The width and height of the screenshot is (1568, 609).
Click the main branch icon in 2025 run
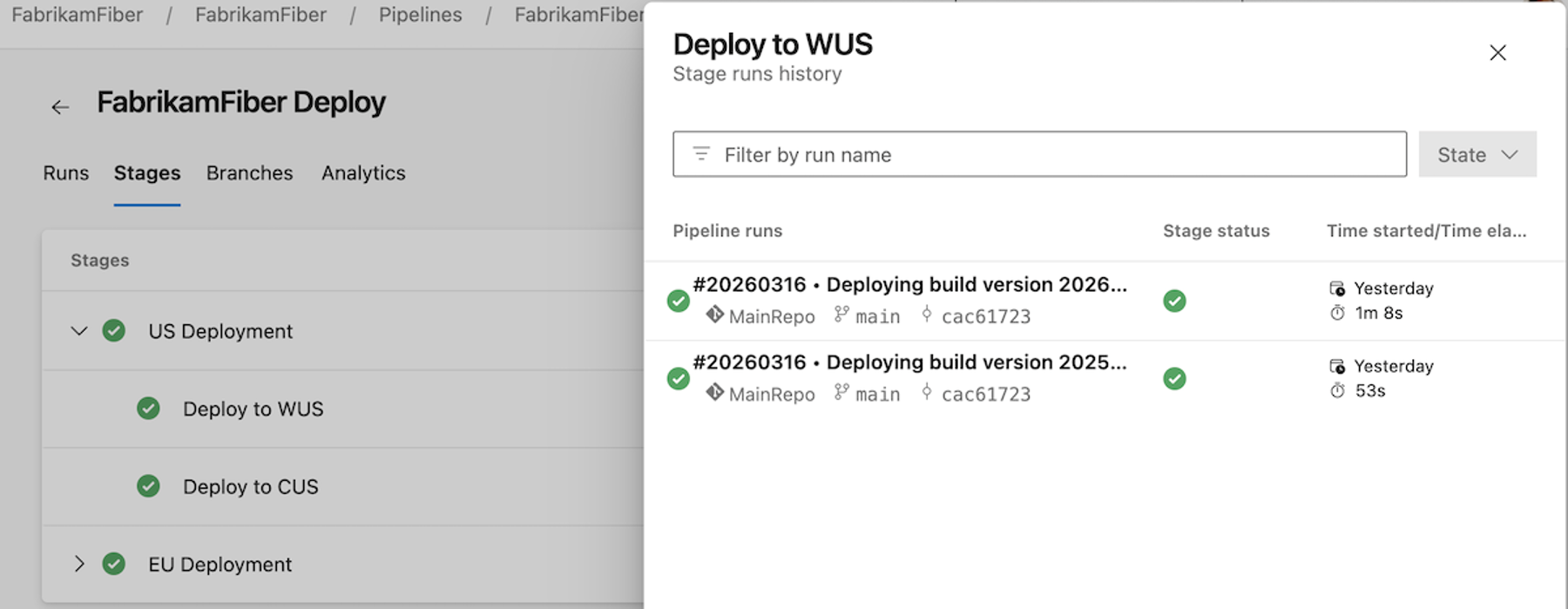pyautogui.click(x=841, y=392)
